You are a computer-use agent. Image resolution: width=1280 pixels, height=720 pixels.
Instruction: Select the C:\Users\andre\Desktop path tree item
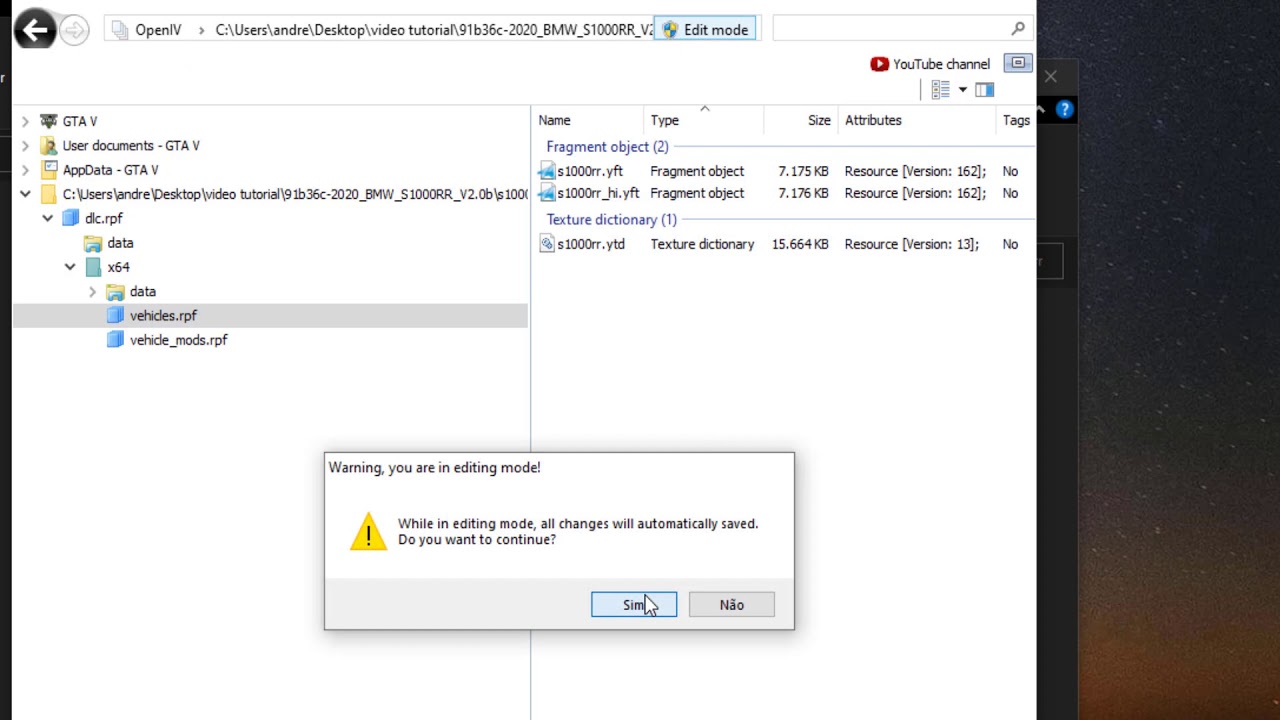click(x=295, y=194)
